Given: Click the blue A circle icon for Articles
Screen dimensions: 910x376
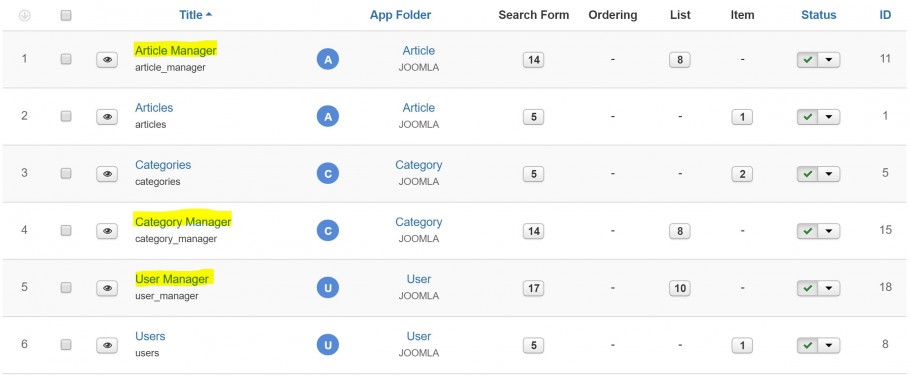Looking at the screenshot, I should (328, 117).
